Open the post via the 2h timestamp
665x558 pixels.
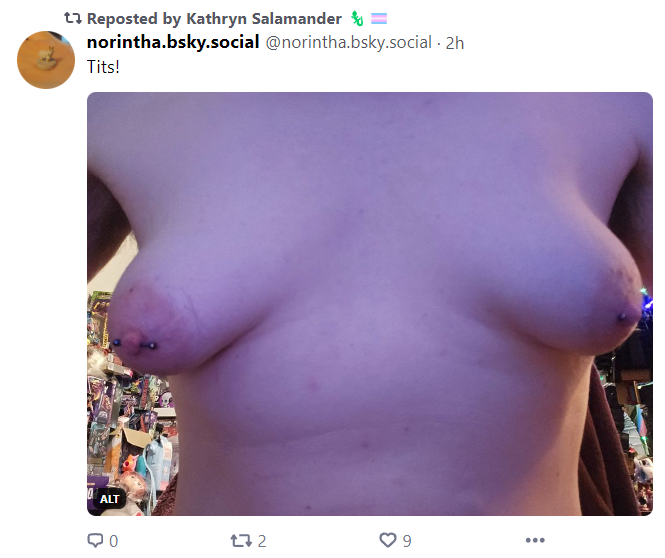(455, 43)
